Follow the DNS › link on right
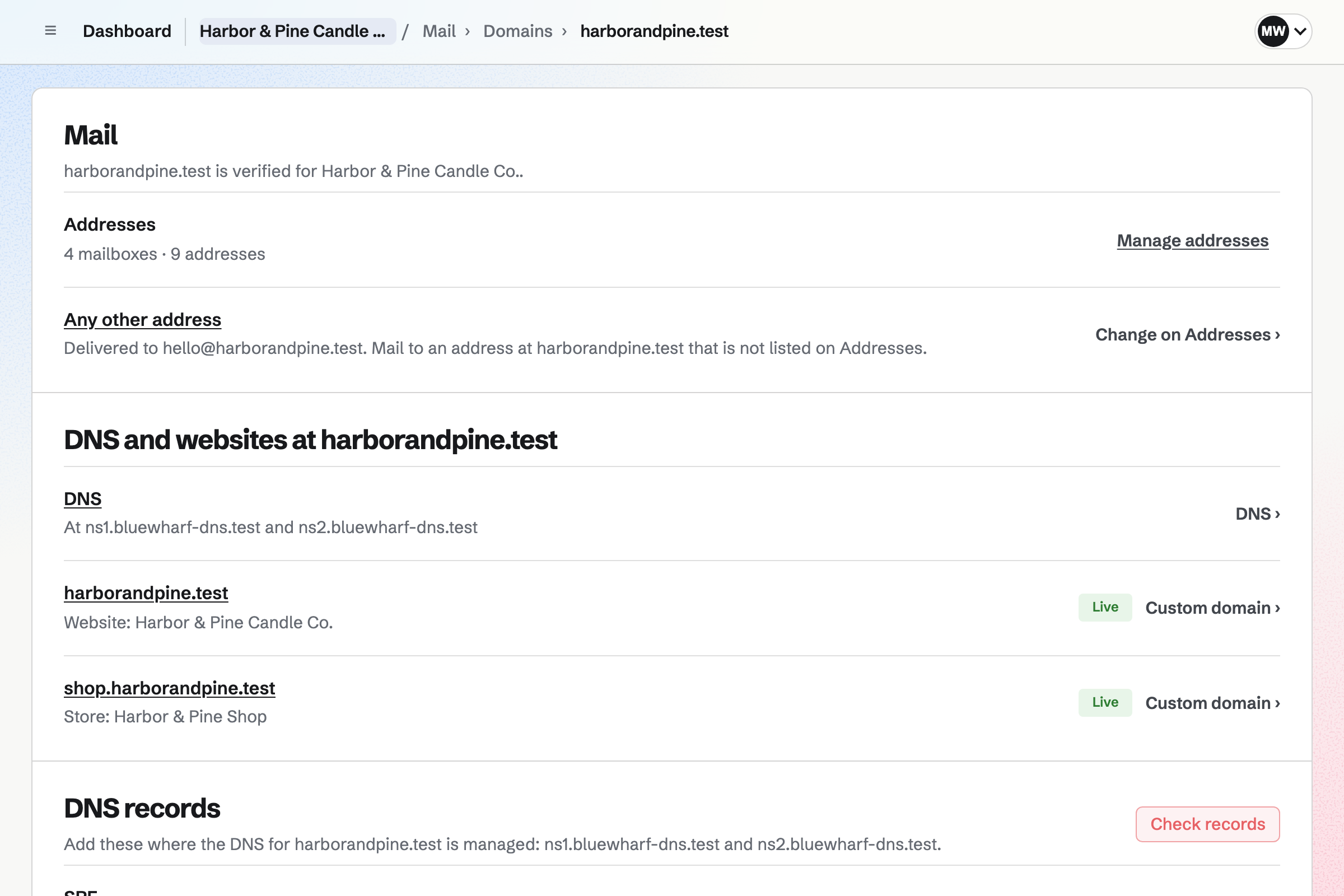Screen dimensions: 1344x896 click(x=1258, y=514)
